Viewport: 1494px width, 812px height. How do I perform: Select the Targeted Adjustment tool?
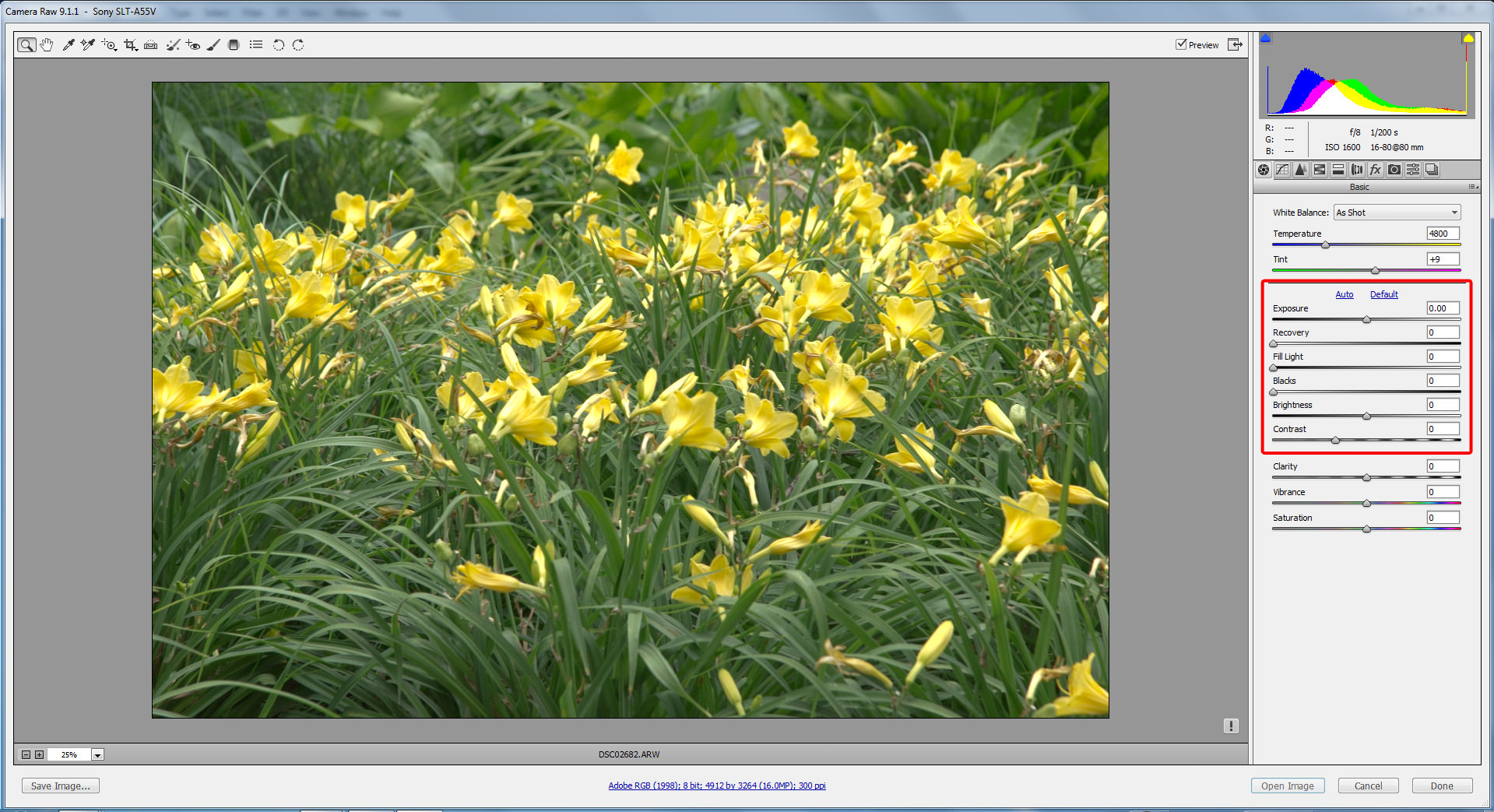109,45
